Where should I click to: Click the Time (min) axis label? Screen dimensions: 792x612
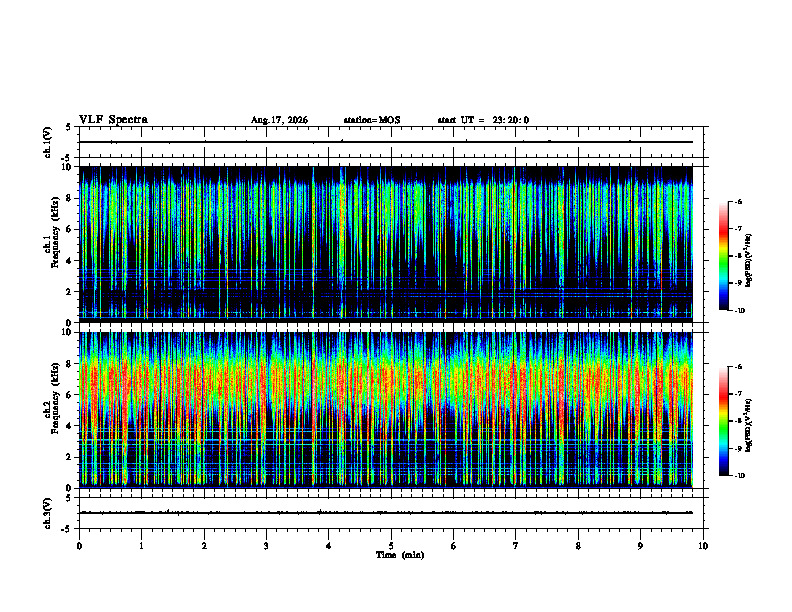coord(400,555)
